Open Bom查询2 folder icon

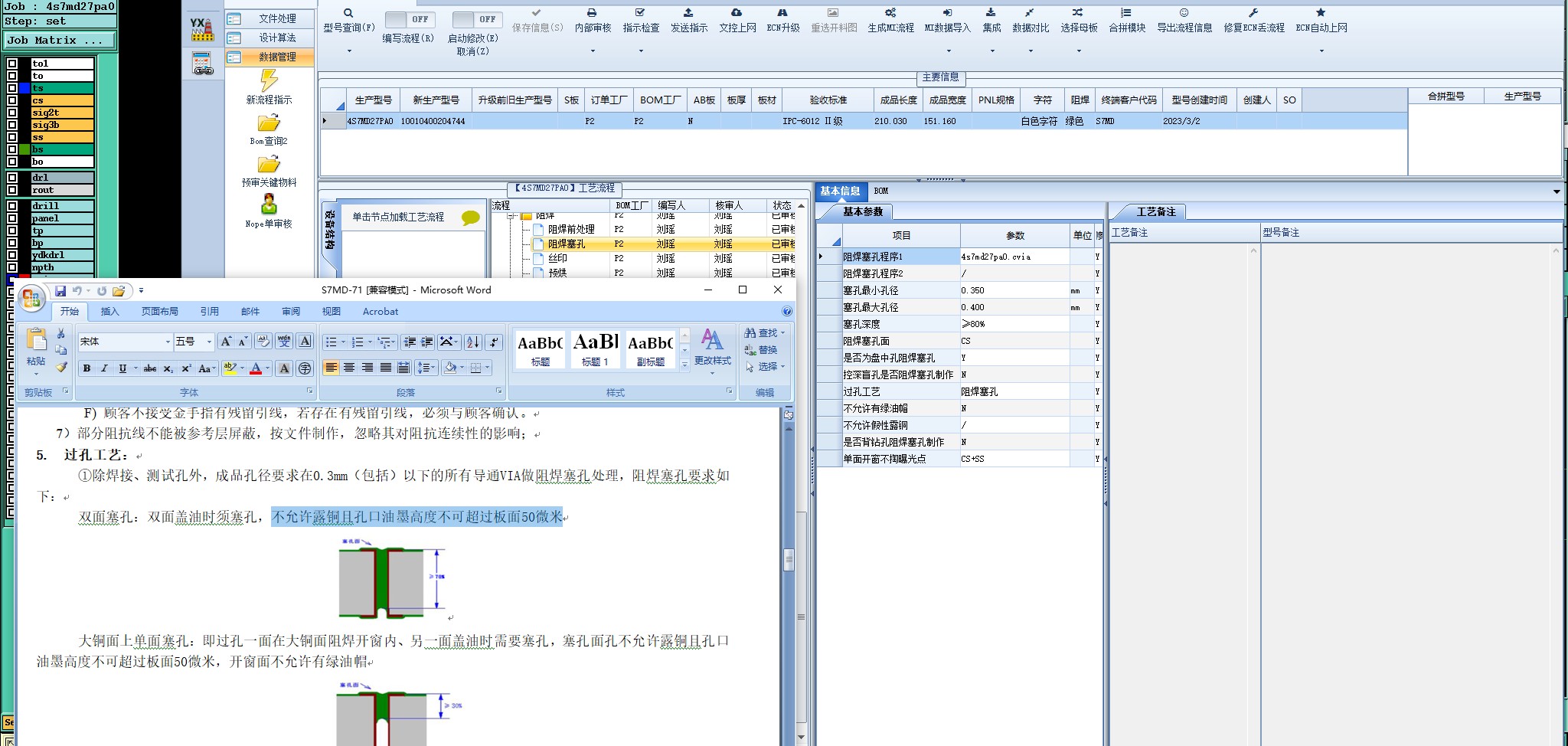(269, 123)
